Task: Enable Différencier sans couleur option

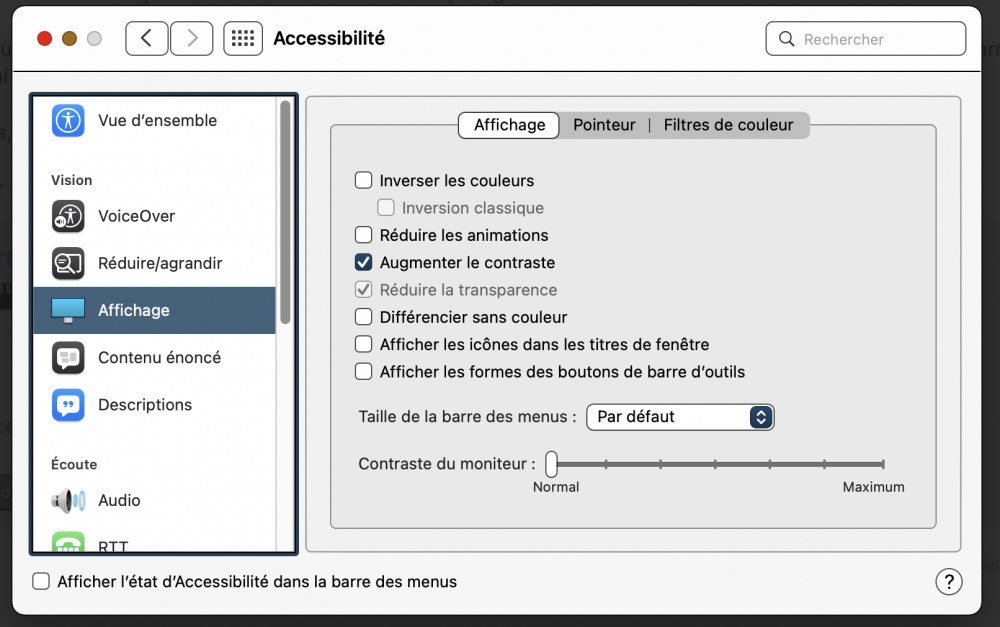Action: click(x=364, y=317)
